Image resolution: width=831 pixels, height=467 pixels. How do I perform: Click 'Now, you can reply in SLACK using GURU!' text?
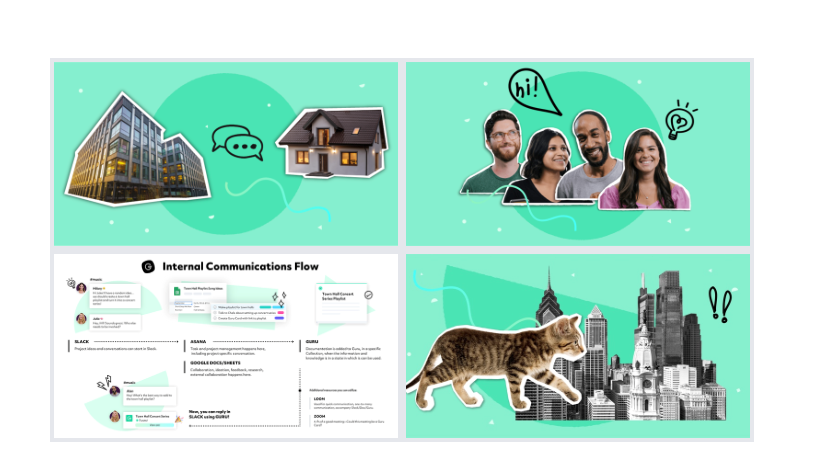pos(210,415)
